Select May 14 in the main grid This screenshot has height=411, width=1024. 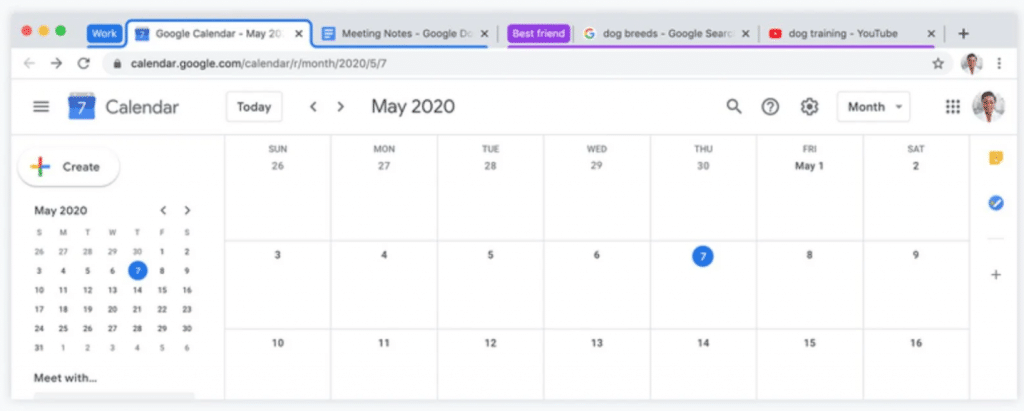703,343
